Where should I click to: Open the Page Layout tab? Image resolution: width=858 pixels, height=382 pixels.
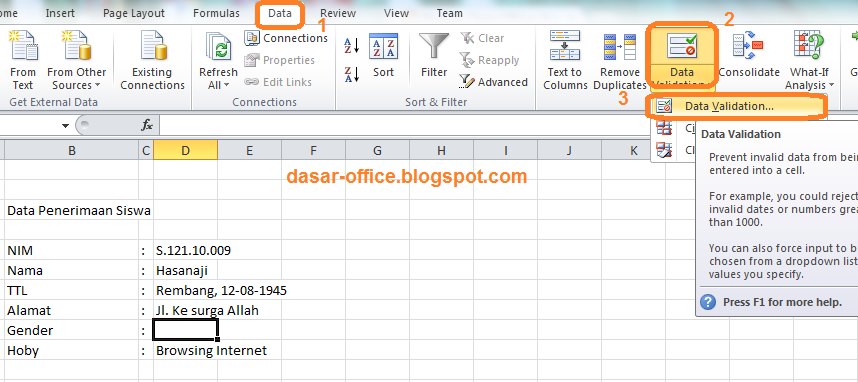(134, 14)
